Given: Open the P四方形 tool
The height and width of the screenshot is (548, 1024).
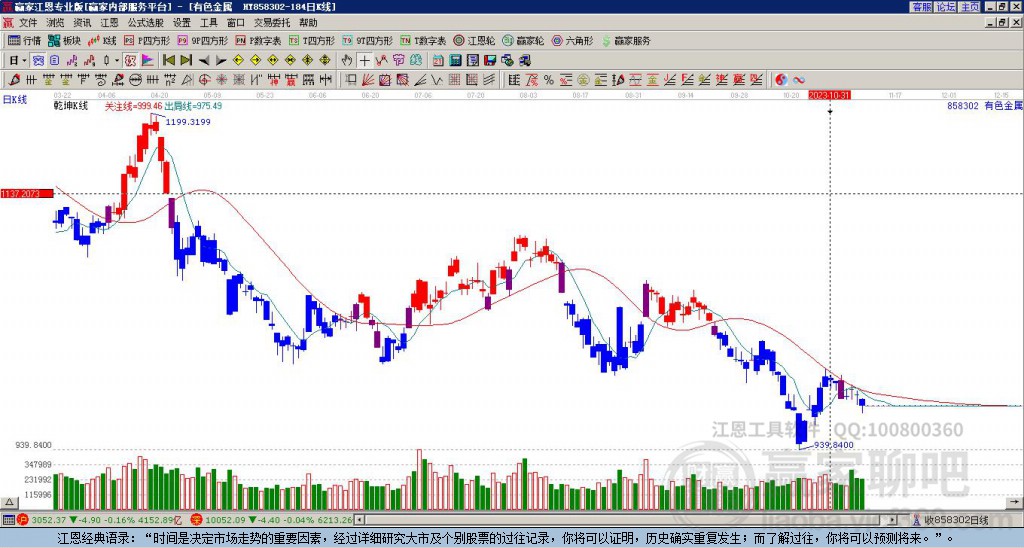Looking at the screenshot, I should 148,40.
